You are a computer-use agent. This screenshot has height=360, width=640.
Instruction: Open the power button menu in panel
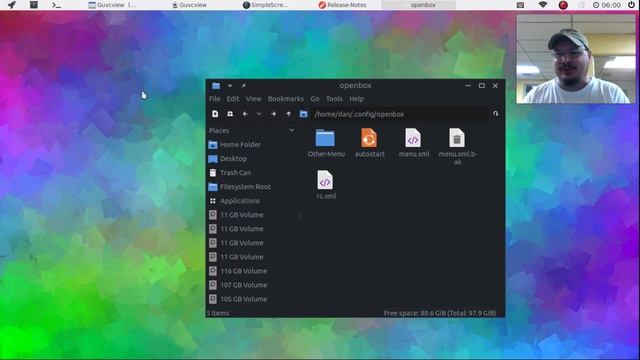click(631, 5)
